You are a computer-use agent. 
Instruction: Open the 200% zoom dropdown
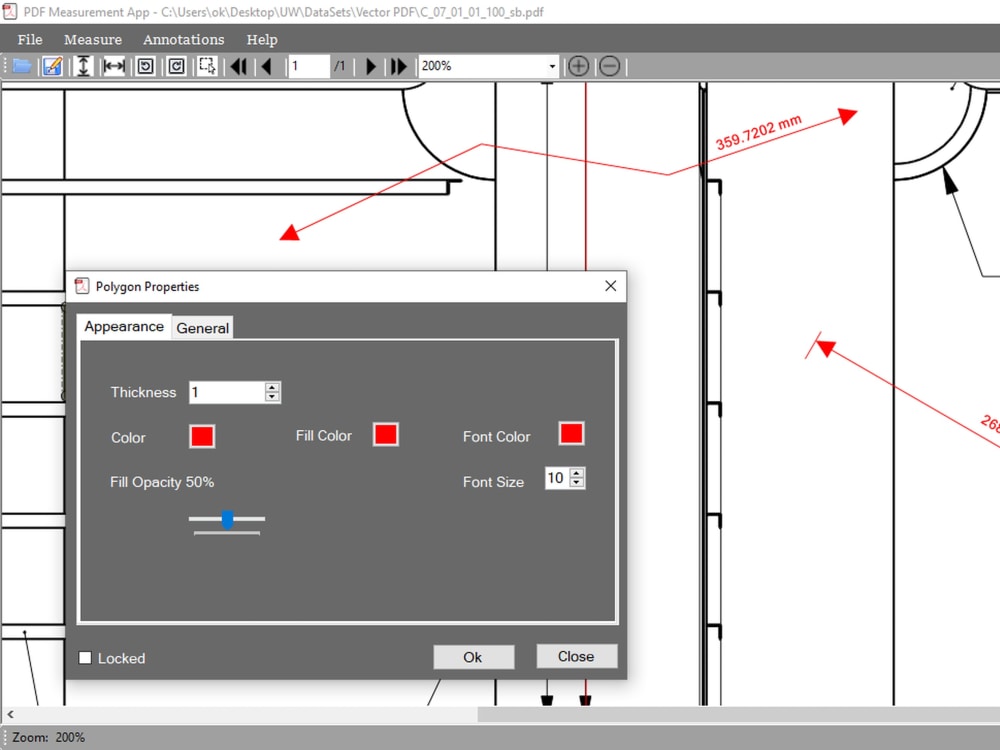pos(552,66)
